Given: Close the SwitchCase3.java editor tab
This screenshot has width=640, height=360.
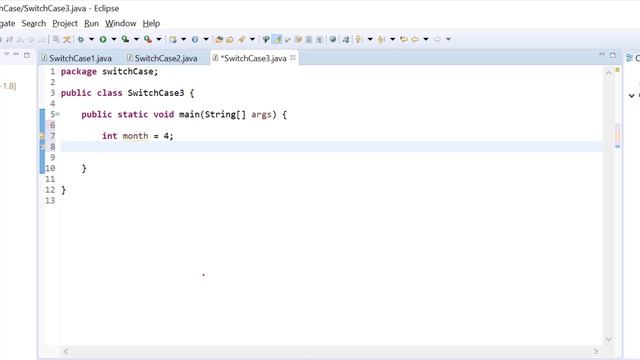Looking at the screenshot, I should pyautogui.click(x=293, y=58).
